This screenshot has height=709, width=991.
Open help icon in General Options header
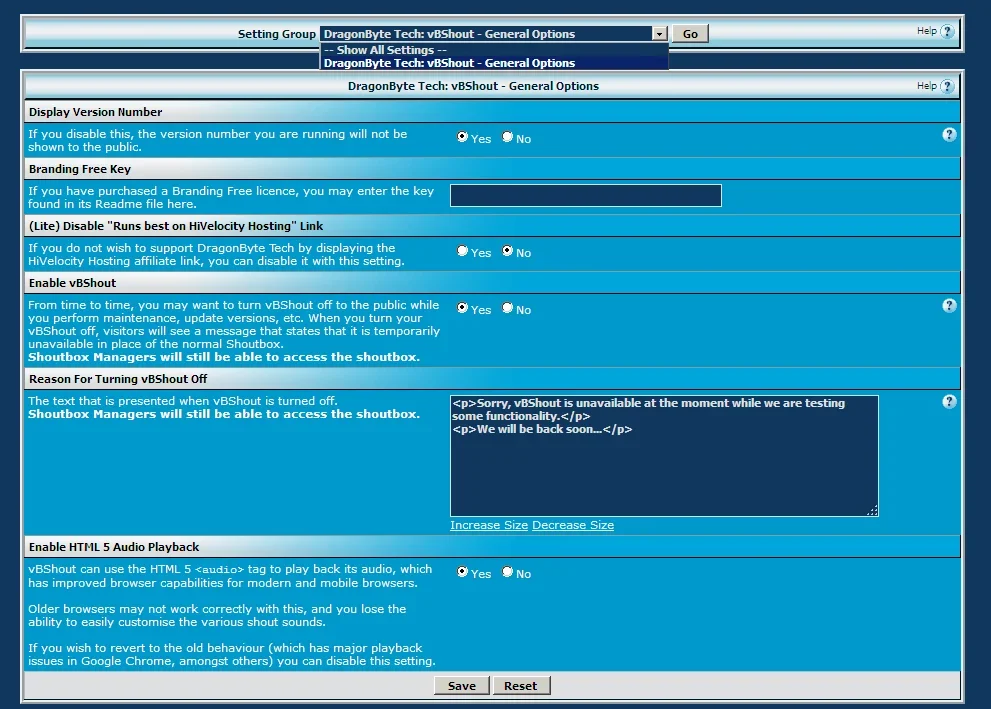click(x=947, y=87)
